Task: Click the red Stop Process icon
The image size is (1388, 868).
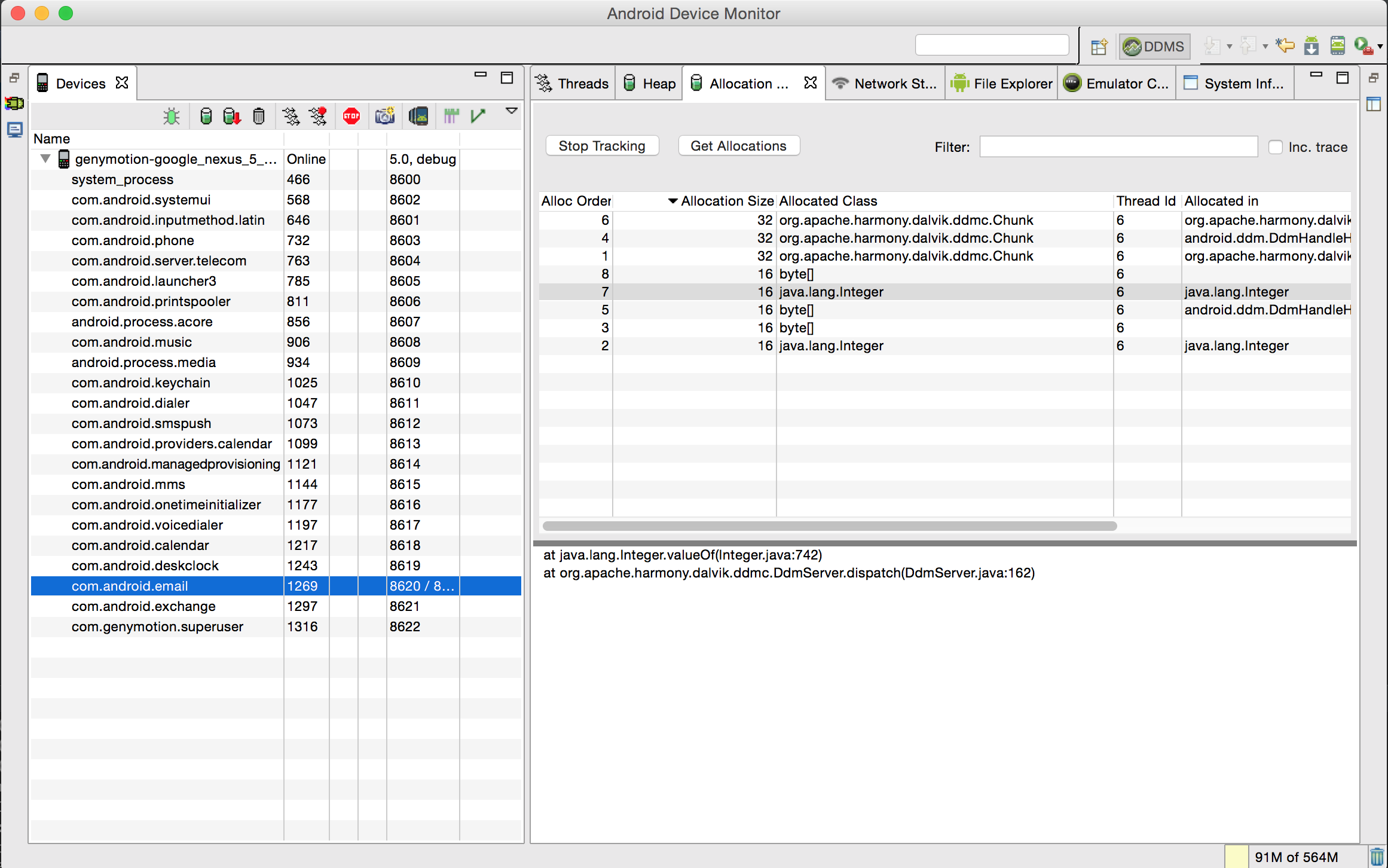Action: (351, 116)
